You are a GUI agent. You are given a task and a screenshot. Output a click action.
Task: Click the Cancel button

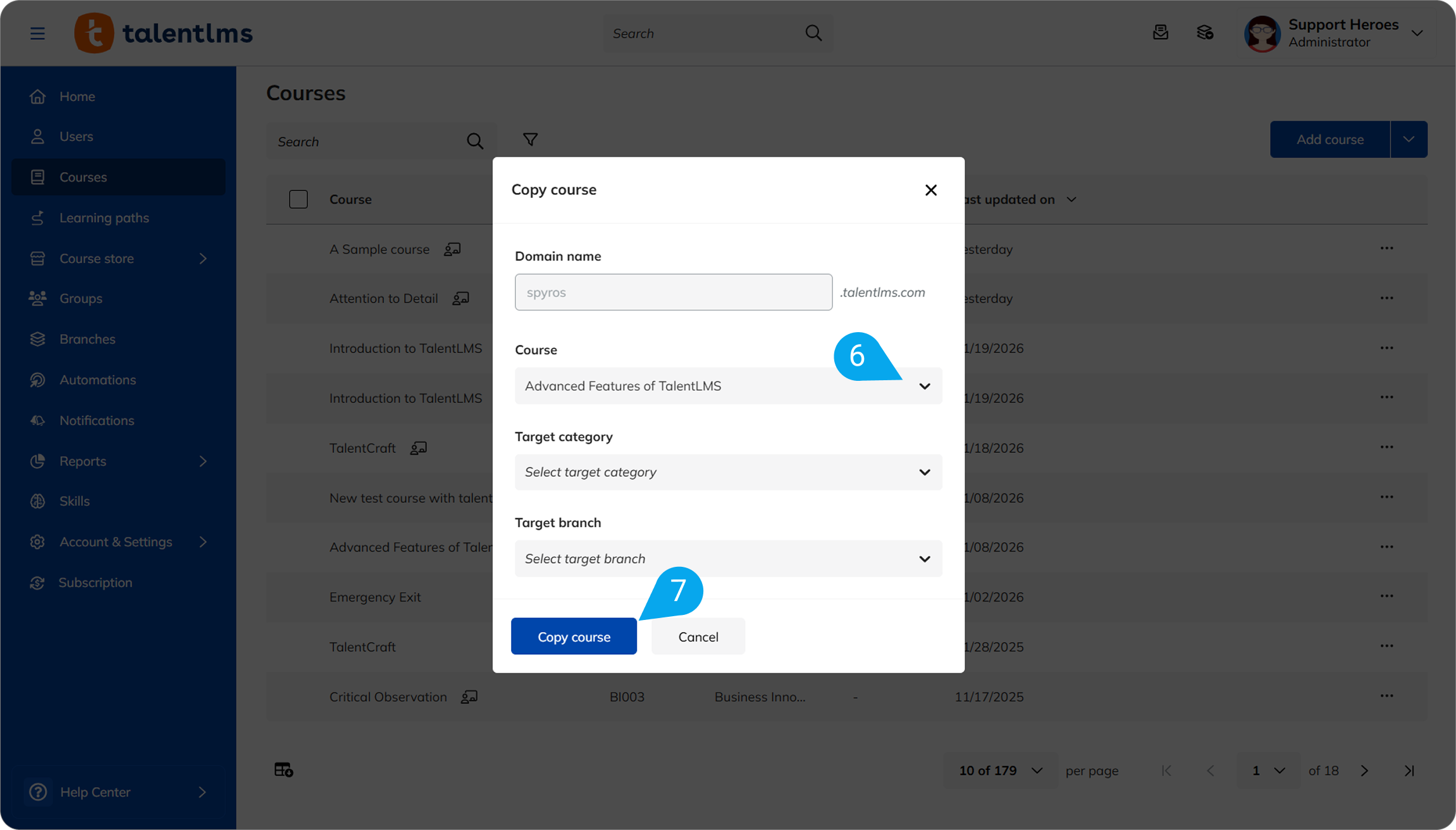698,636
